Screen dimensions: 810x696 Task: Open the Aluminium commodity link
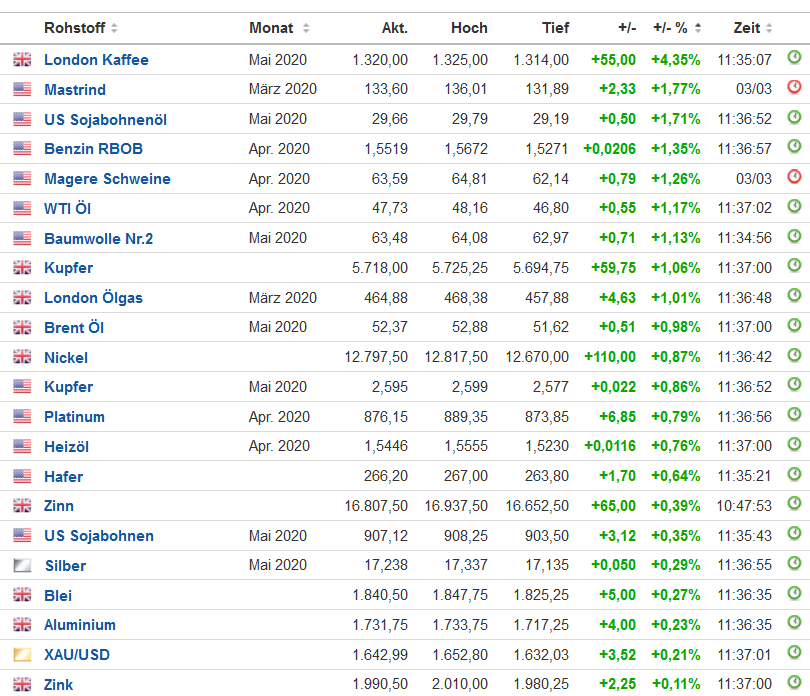80,625
